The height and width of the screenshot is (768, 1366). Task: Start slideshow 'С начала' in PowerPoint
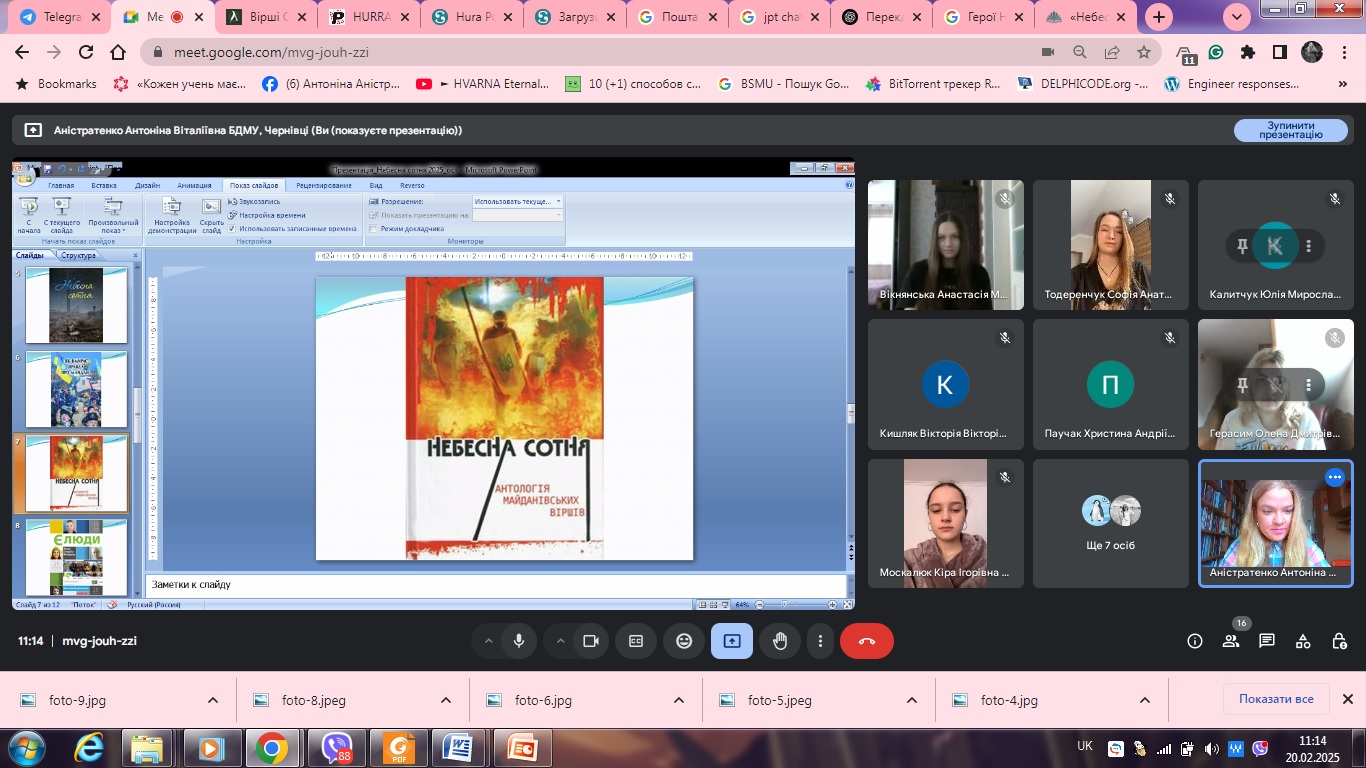[x=29, y=214]
